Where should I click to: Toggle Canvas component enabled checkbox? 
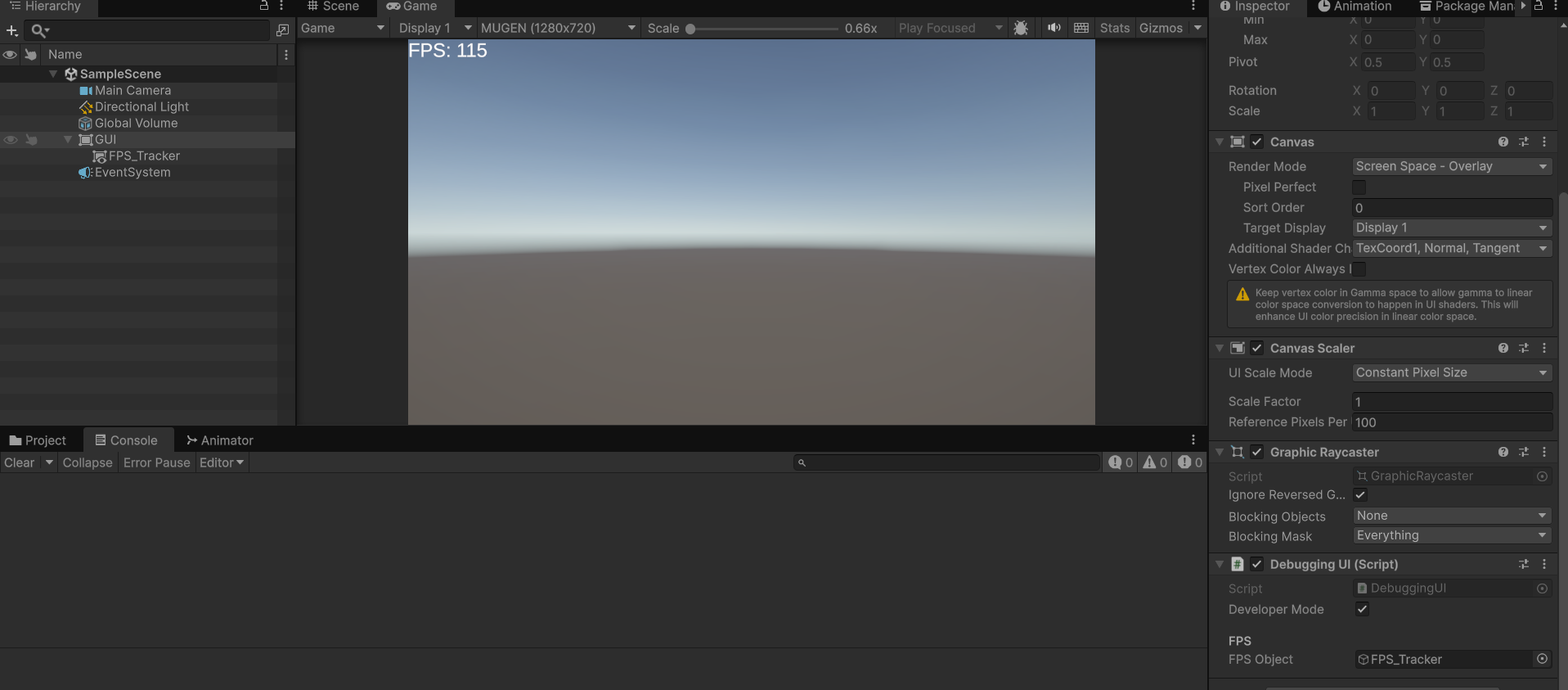coord(1257,142)
